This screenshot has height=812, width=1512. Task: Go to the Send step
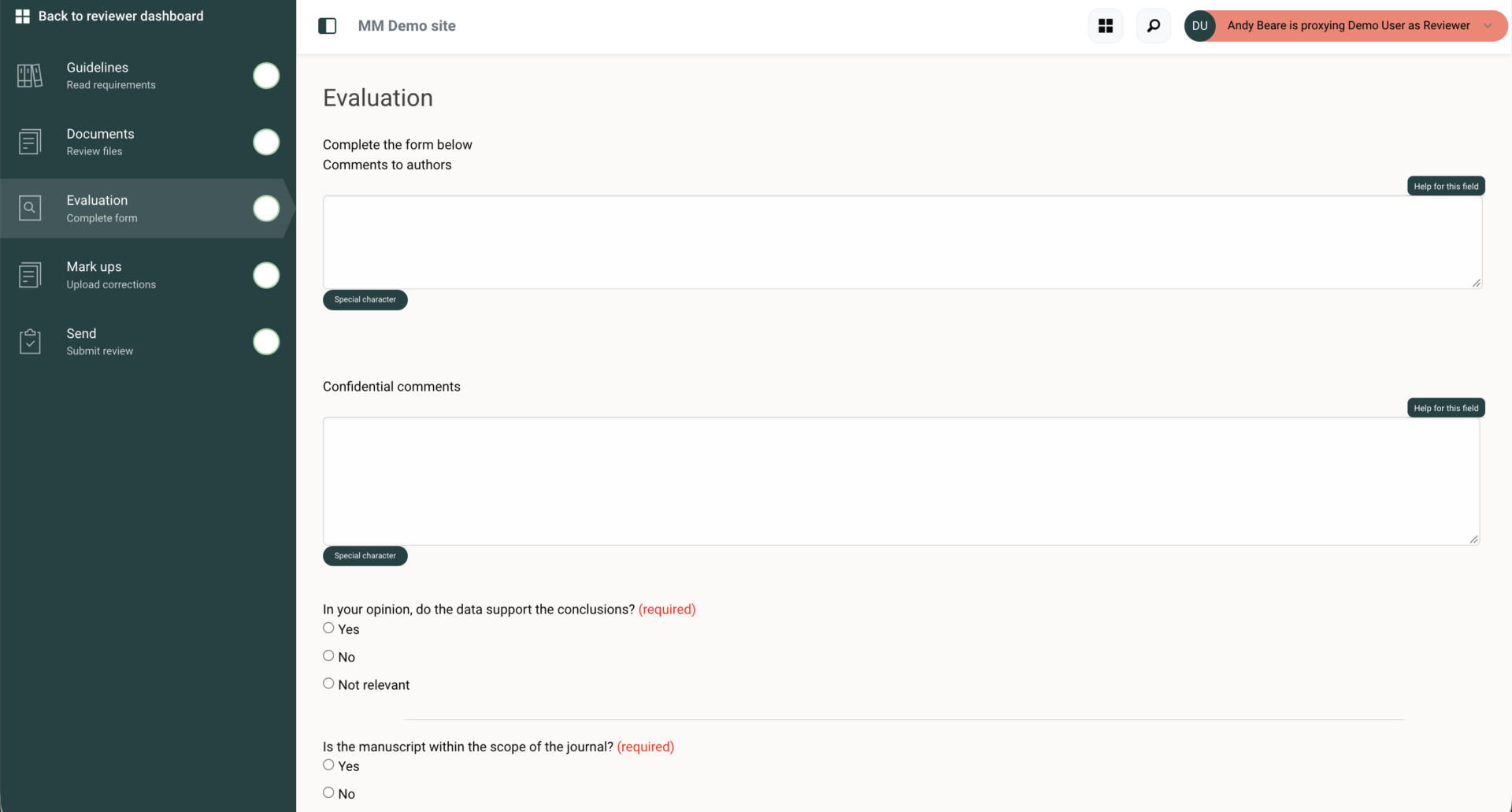coord(148,341)
